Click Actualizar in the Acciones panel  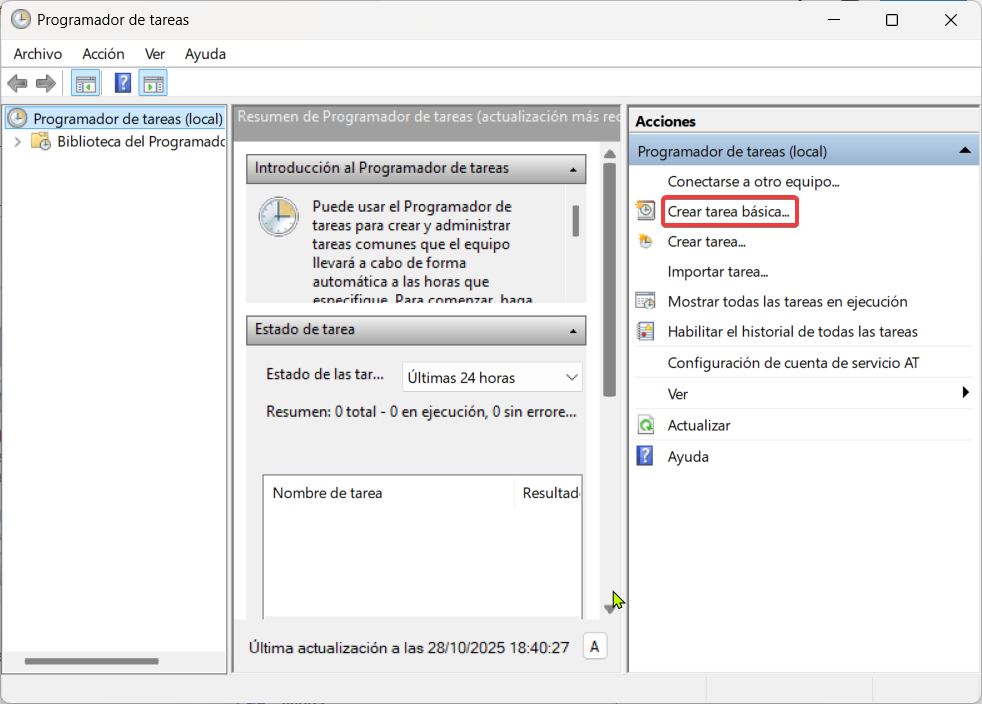(698, 426)
